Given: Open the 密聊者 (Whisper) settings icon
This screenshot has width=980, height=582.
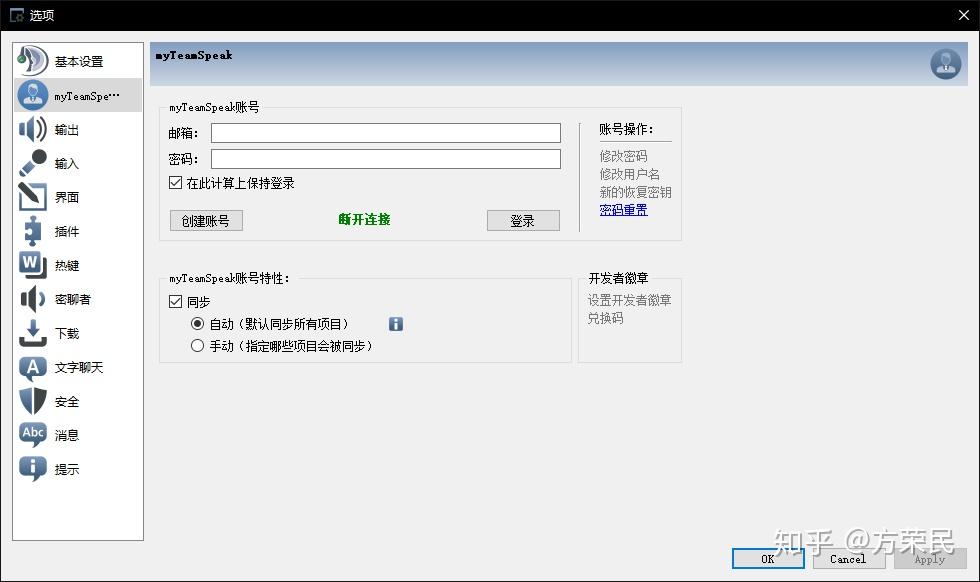Looking at the screenshot, I should [33, 299].
